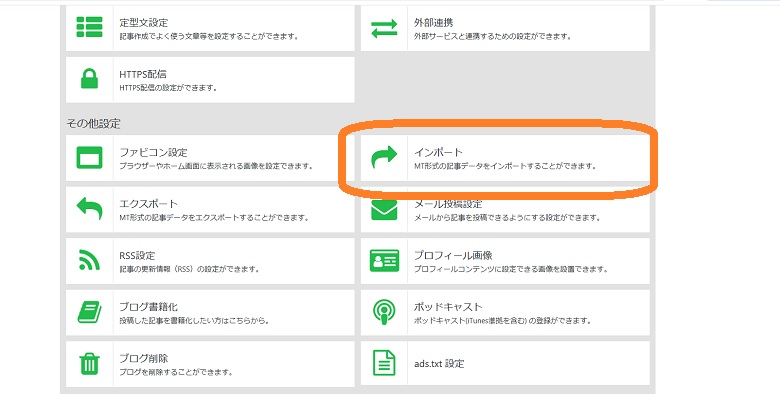This screenshot has height=394, width=780.
Task: Click description MT形式の記事データをインポートすることができます
Action: (505, 166)
